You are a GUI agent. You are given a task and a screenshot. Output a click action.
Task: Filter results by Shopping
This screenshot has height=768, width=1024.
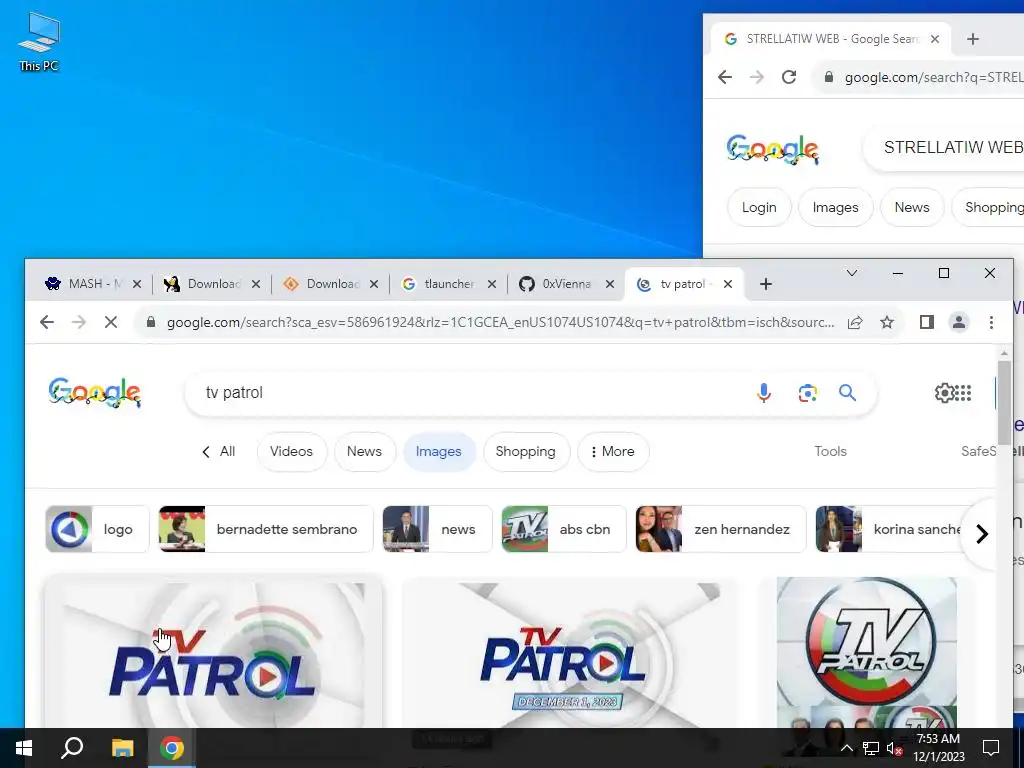[x=525, y=451]
